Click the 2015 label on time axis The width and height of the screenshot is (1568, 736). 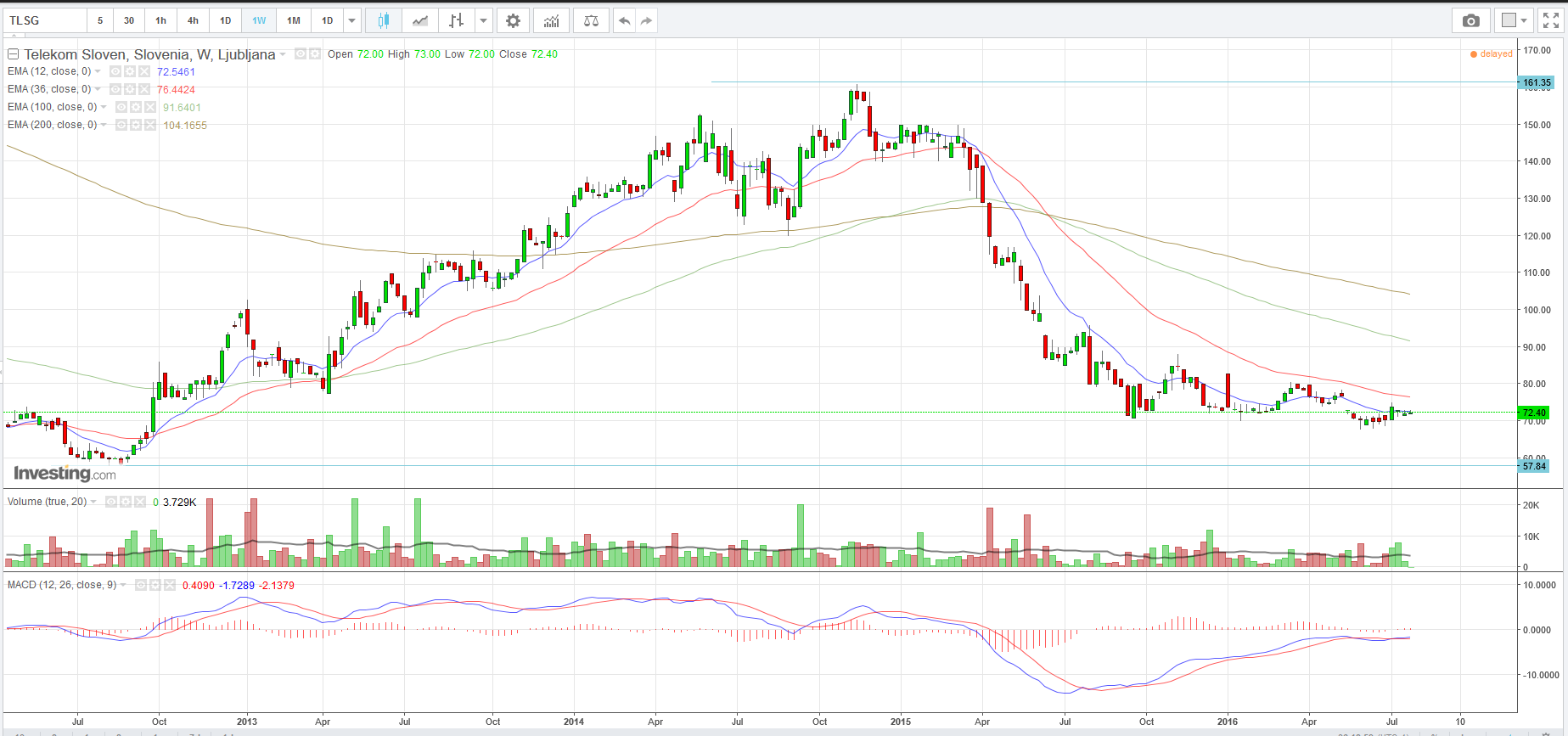(901, 722)
